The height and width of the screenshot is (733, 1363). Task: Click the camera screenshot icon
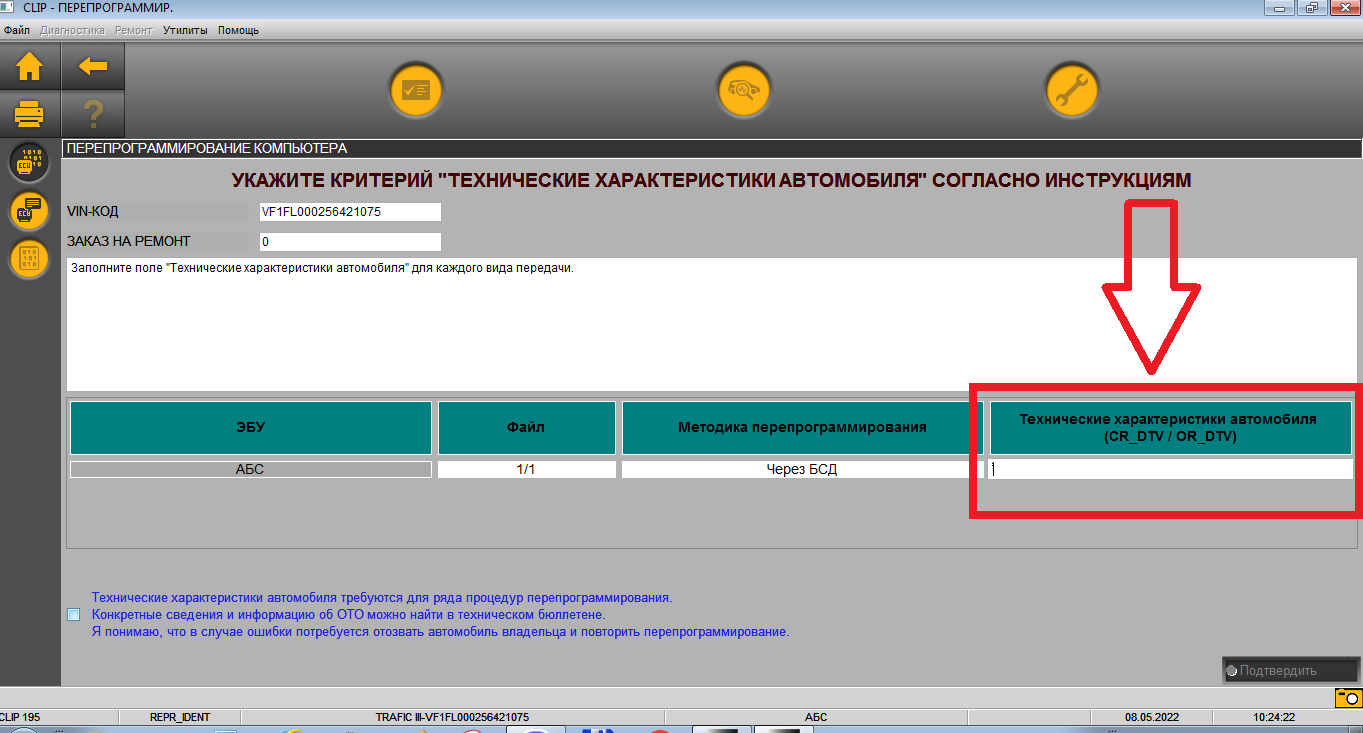pyautogui.click(x=1346, y=697)
